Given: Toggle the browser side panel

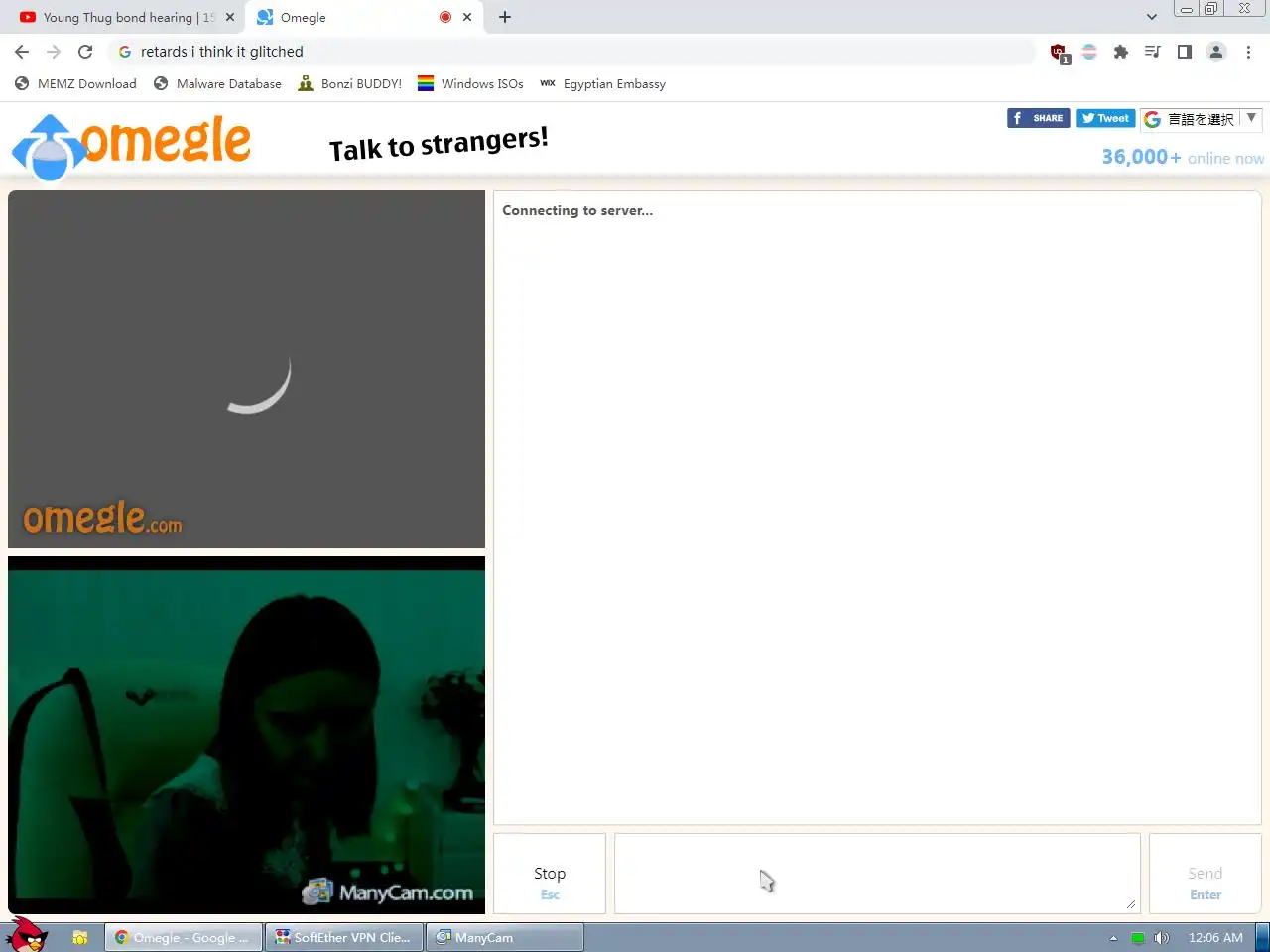Looking at the screenshot, I should (x=1185, y=52).
